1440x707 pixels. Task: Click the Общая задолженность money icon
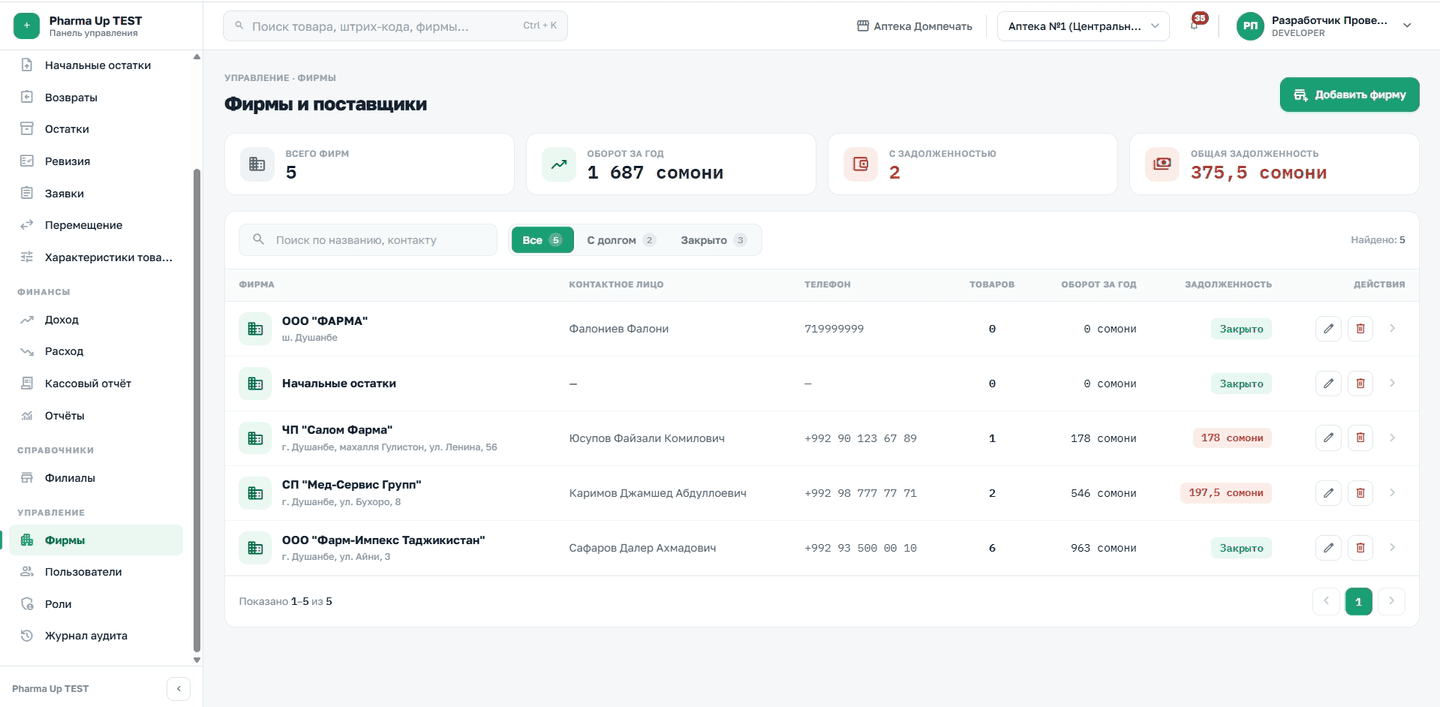click(1162, 164)
